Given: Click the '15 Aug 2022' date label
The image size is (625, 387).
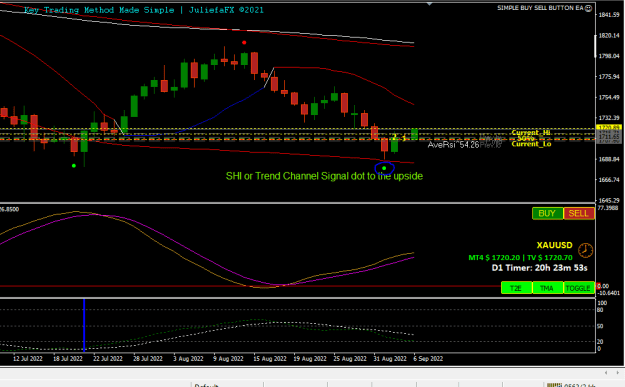Looking at the screenshot, I should [x=270, y=359].
